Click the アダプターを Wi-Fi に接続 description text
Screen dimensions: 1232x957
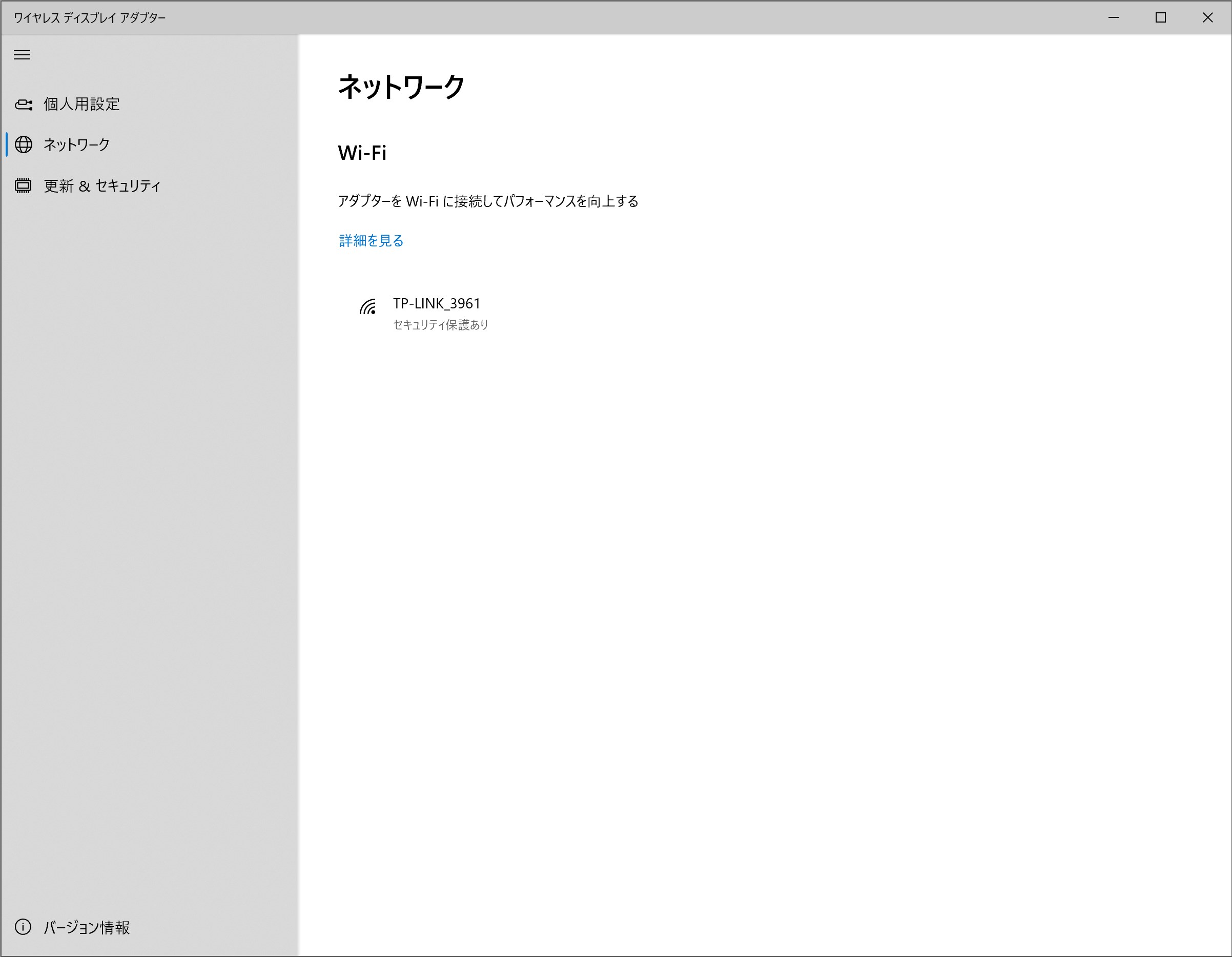[x=487, y=201]
